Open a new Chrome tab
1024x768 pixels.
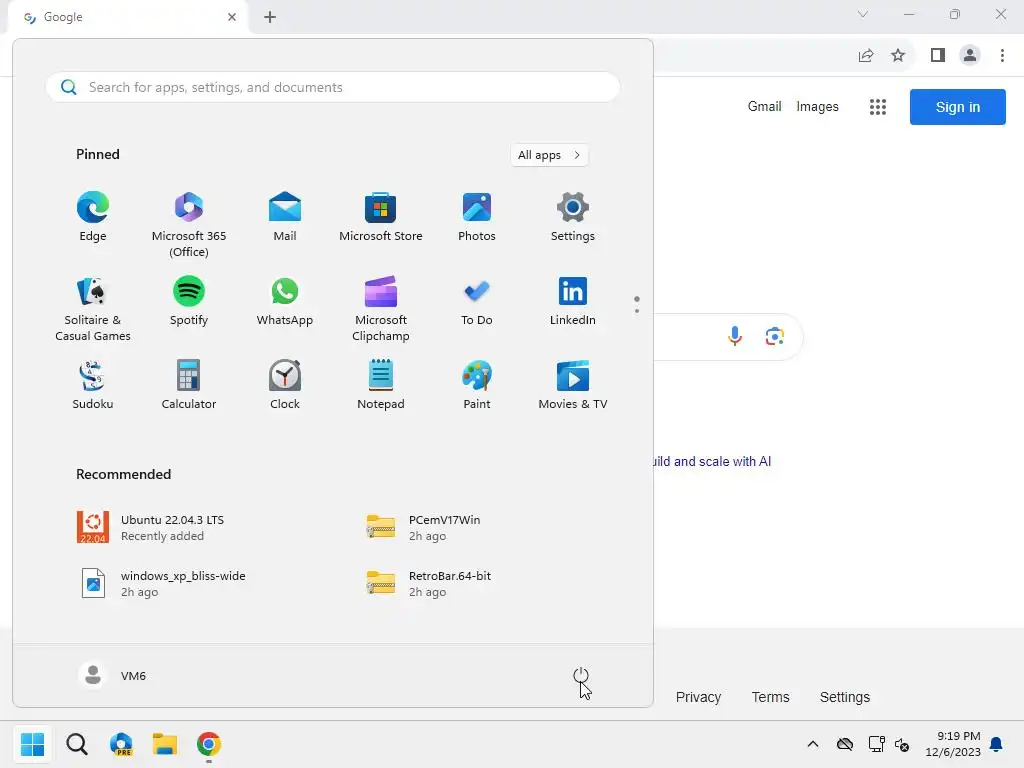pyautogui.click(x=270, y=17)
